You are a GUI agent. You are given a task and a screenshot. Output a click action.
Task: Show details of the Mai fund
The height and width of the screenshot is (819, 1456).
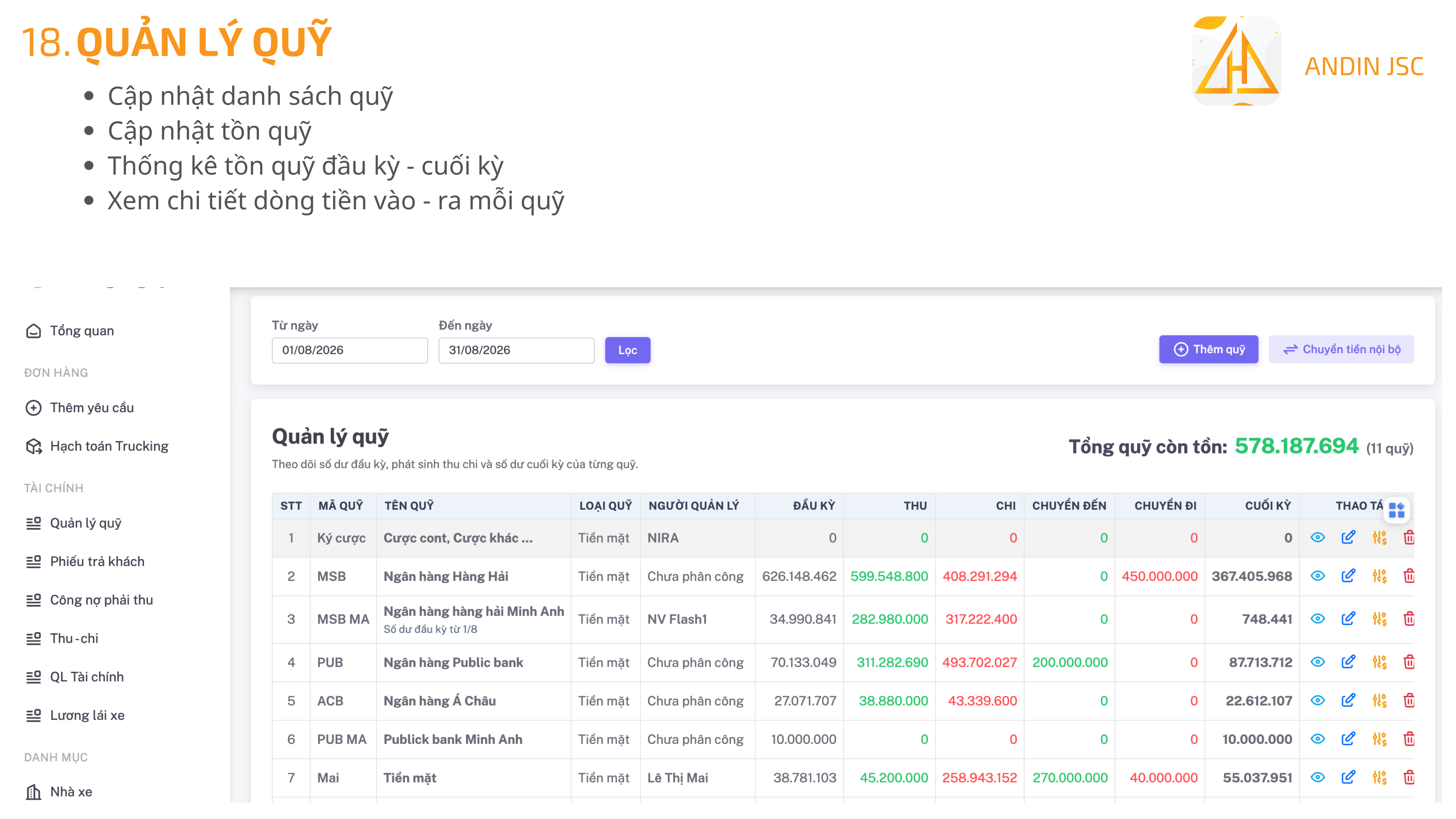[1318, 777]
